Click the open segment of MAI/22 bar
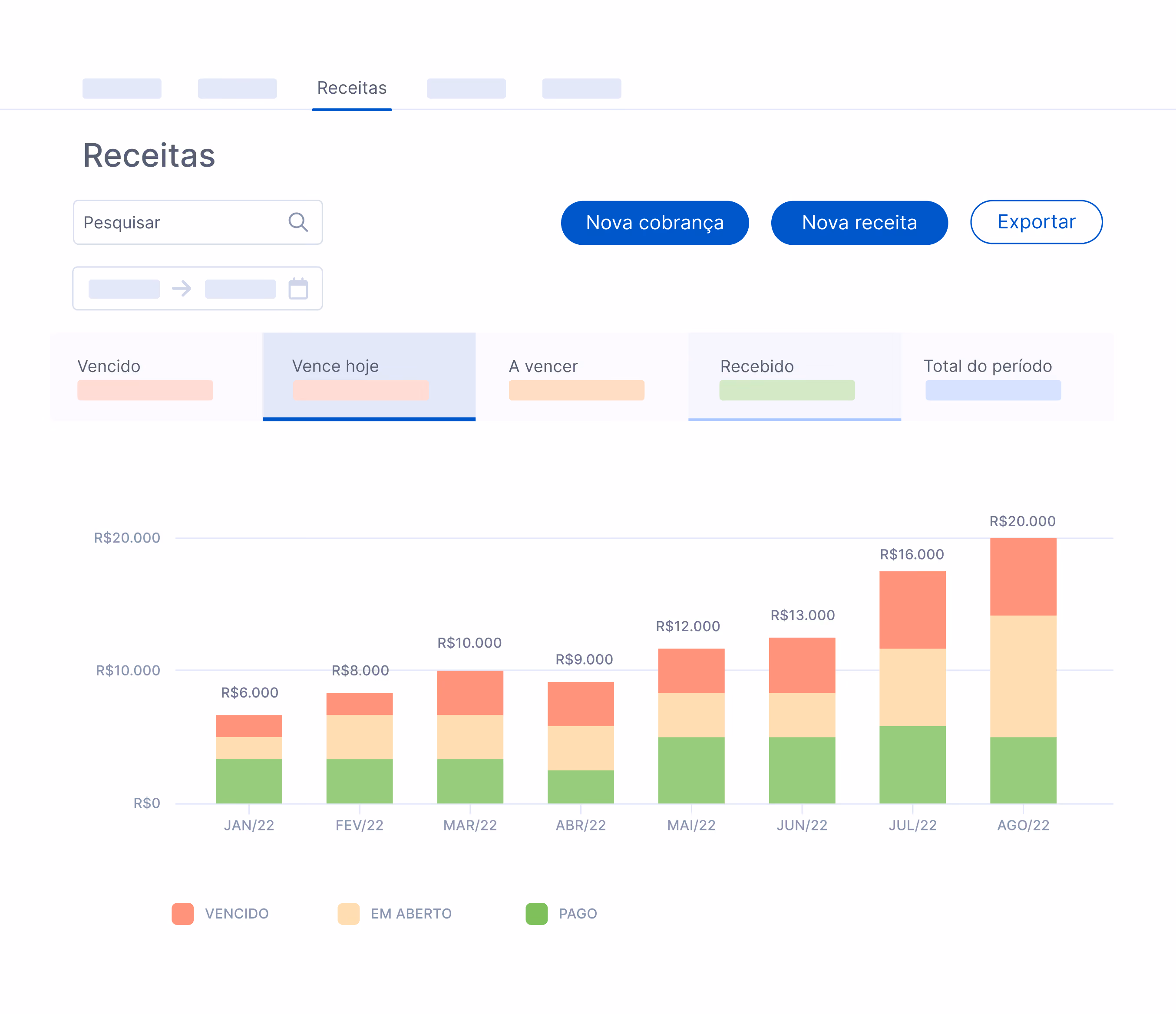The width and height of the screenshot is (1176, 1014). click(x=691, y=715)
